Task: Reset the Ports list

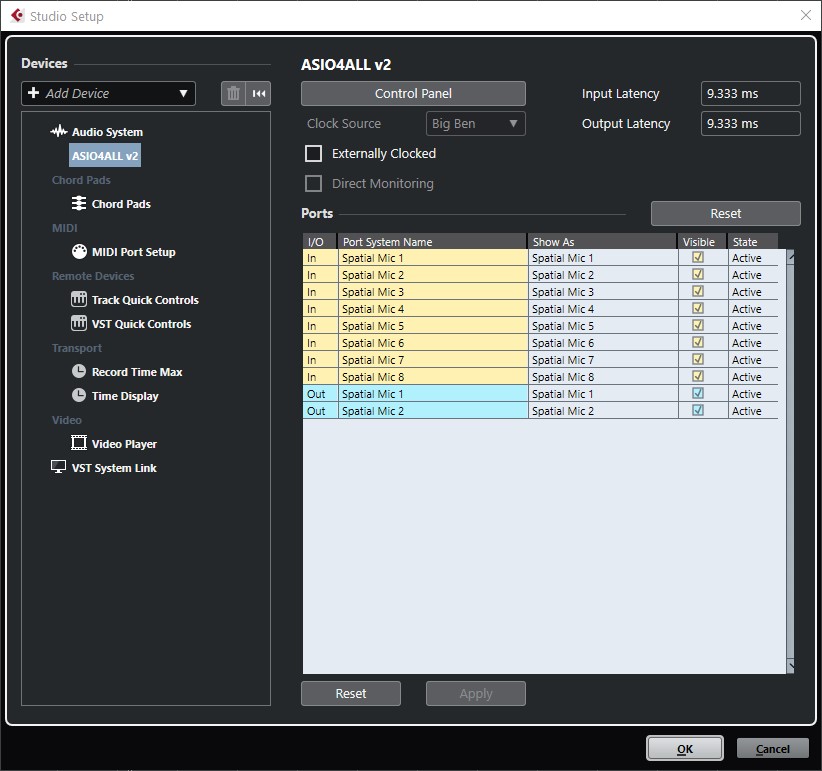Action: pos(725,213)
